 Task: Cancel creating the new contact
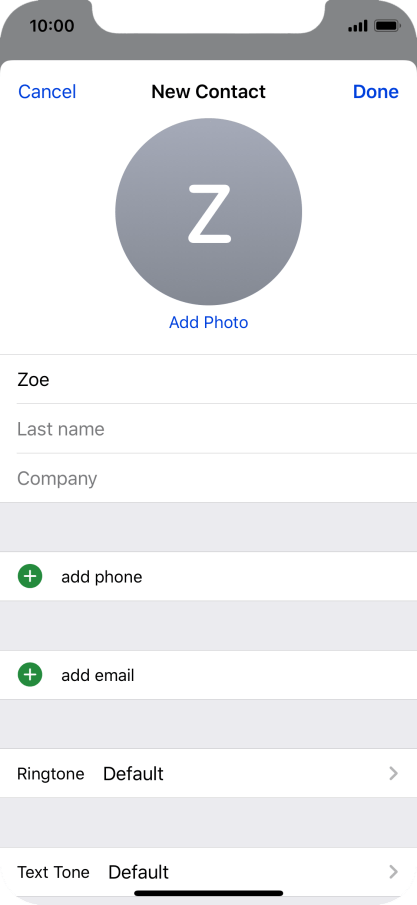(x=47, y=92)
